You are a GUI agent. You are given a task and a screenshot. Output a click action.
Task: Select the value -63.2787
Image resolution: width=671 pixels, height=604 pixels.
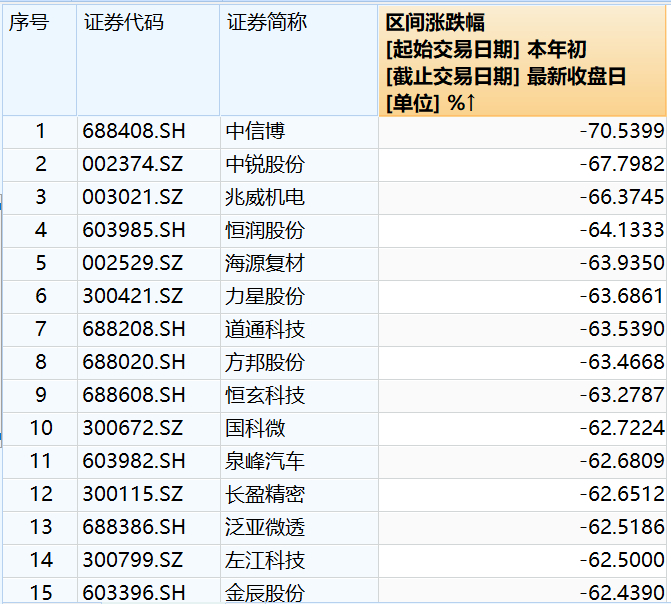point(622,395)
